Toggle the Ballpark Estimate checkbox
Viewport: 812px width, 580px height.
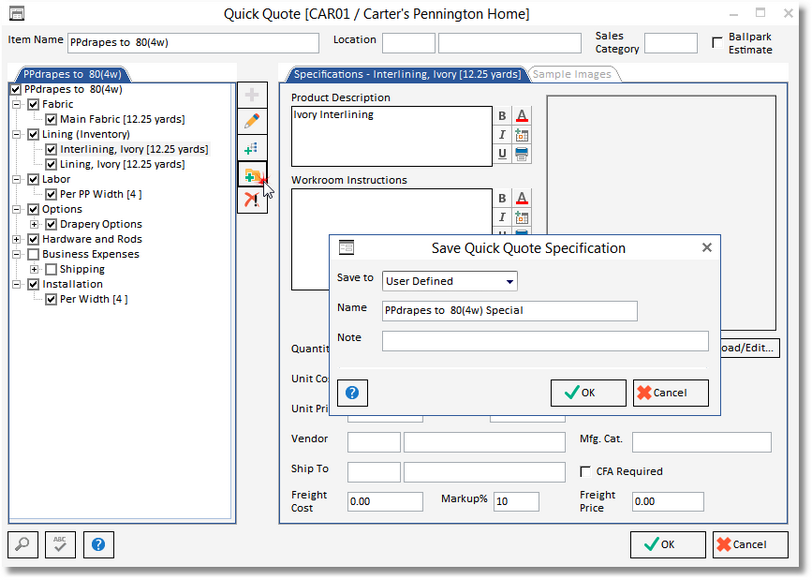tap(717, 42)
